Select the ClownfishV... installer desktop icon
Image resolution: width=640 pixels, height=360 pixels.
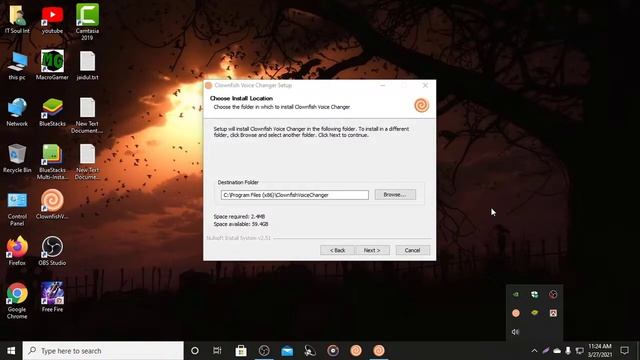coord(52,204)
